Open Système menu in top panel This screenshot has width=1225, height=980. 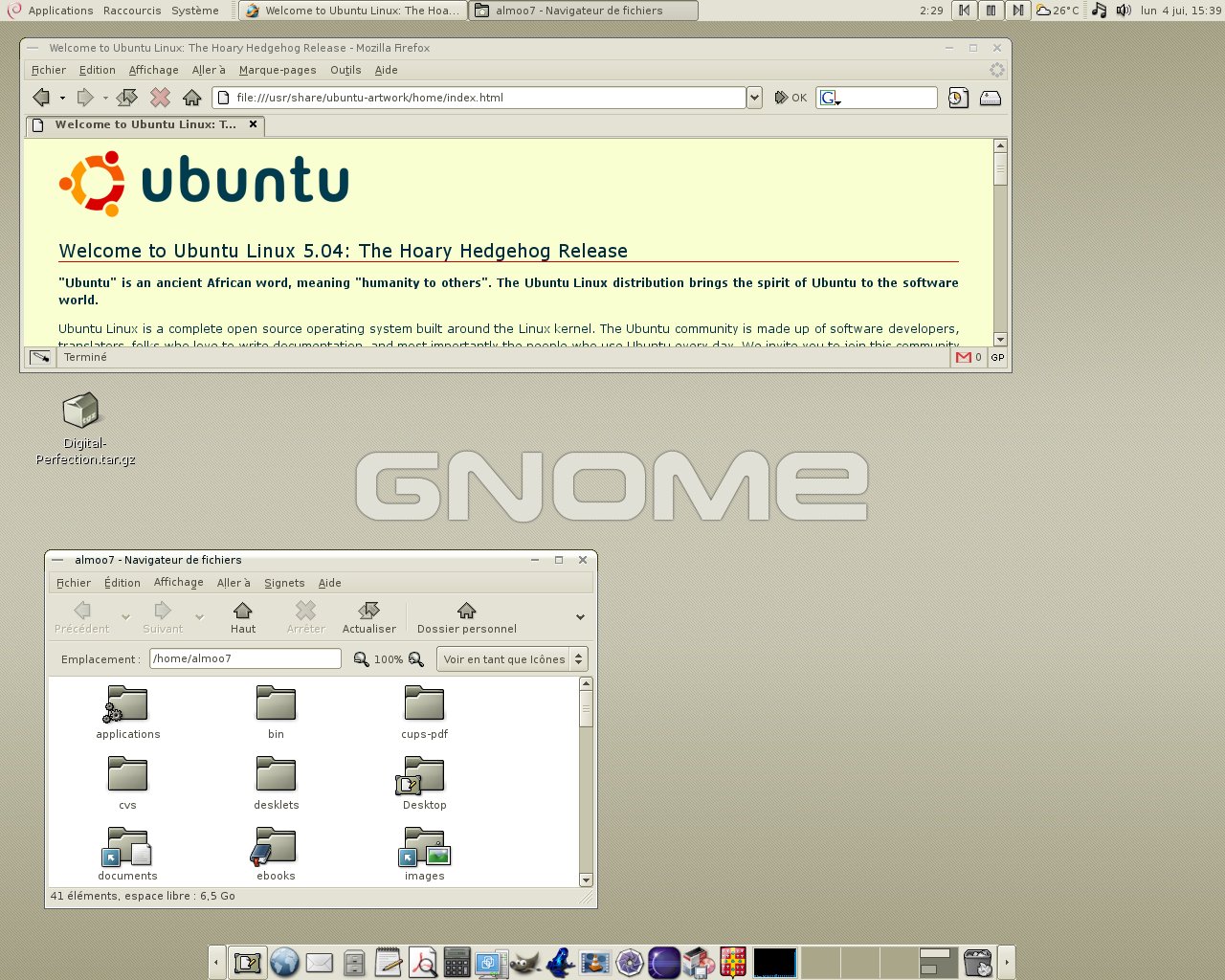pos(195,11)
